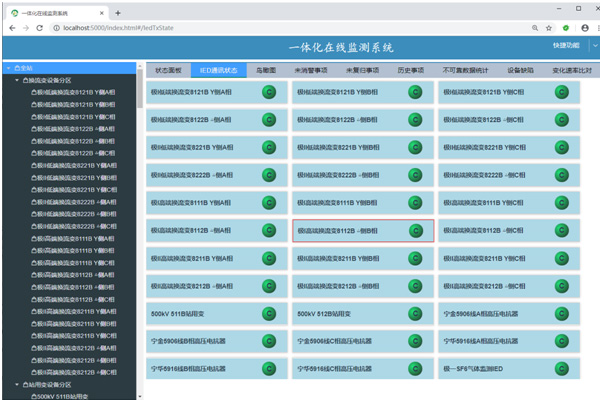Click the browser bookmark star icon
600x400 pixels.
(x=548, y=28)
